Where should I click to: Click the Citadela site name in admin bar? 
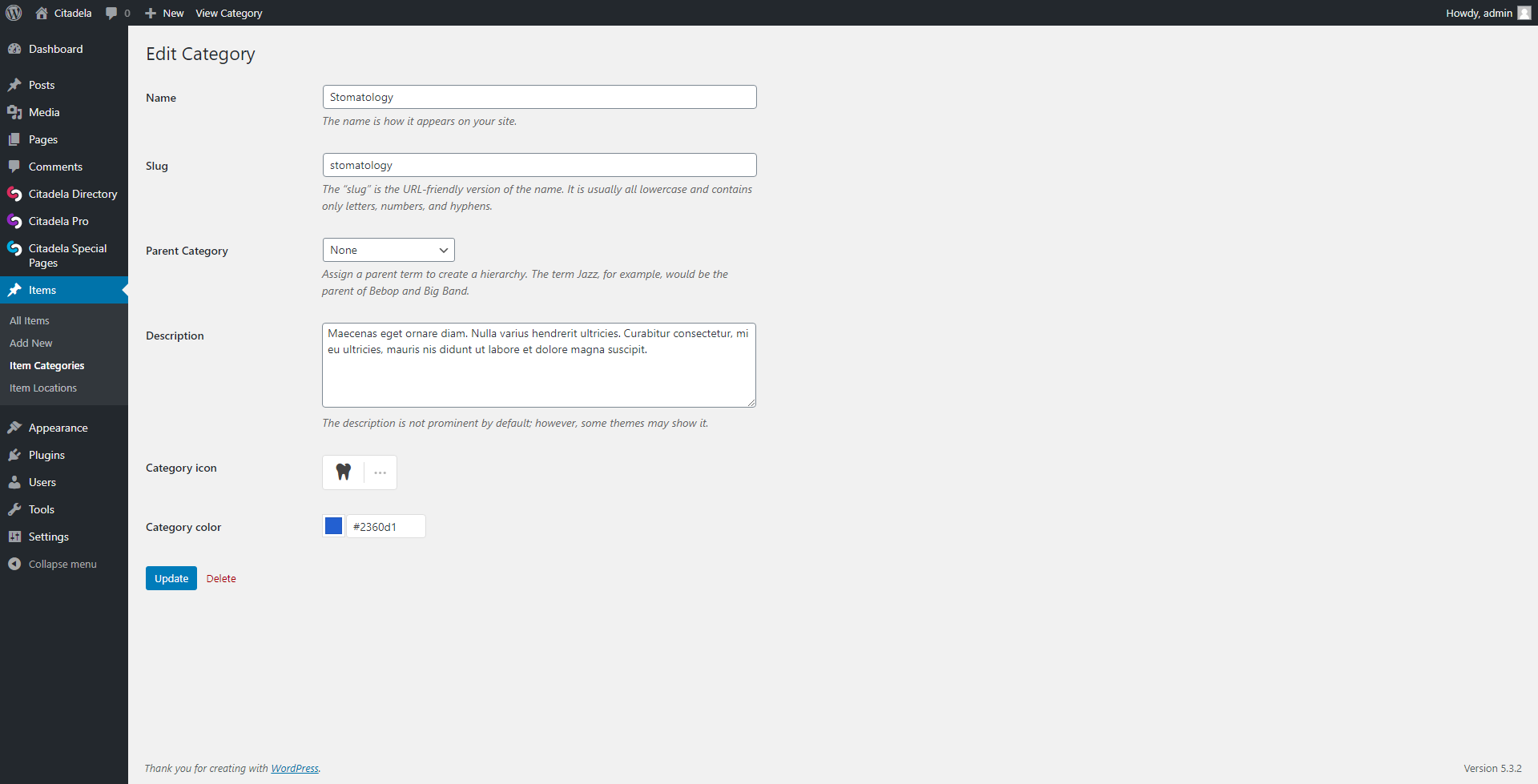coord(73,13)
